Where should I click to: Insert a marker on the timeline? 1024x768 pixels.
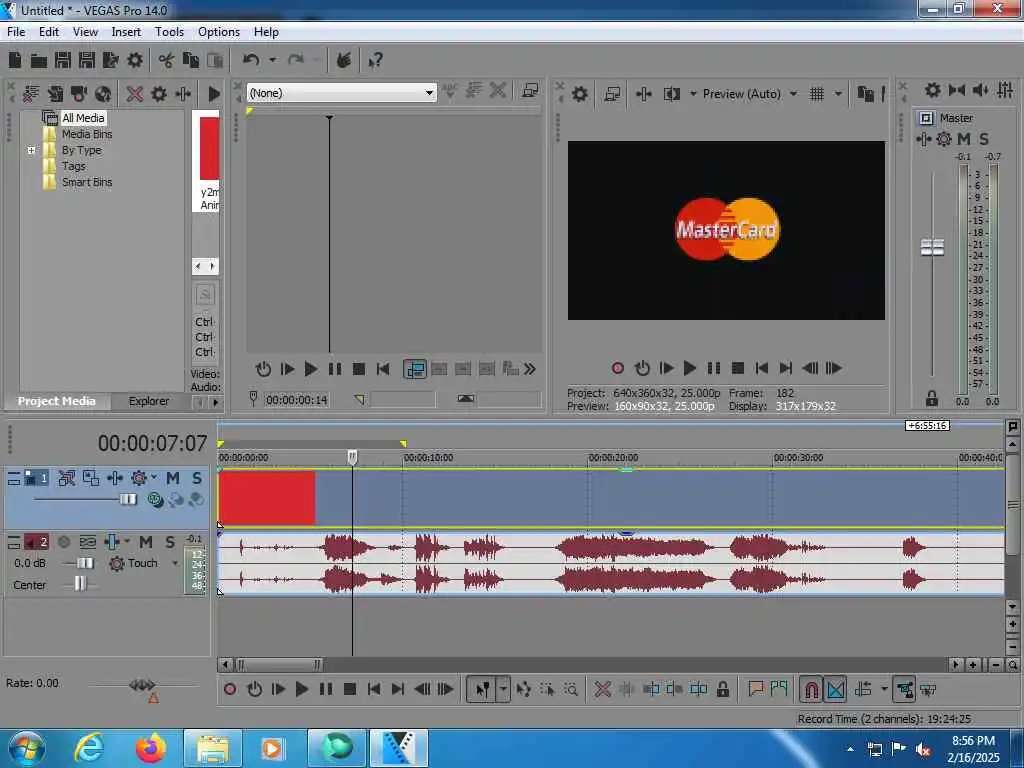point(756,690)
